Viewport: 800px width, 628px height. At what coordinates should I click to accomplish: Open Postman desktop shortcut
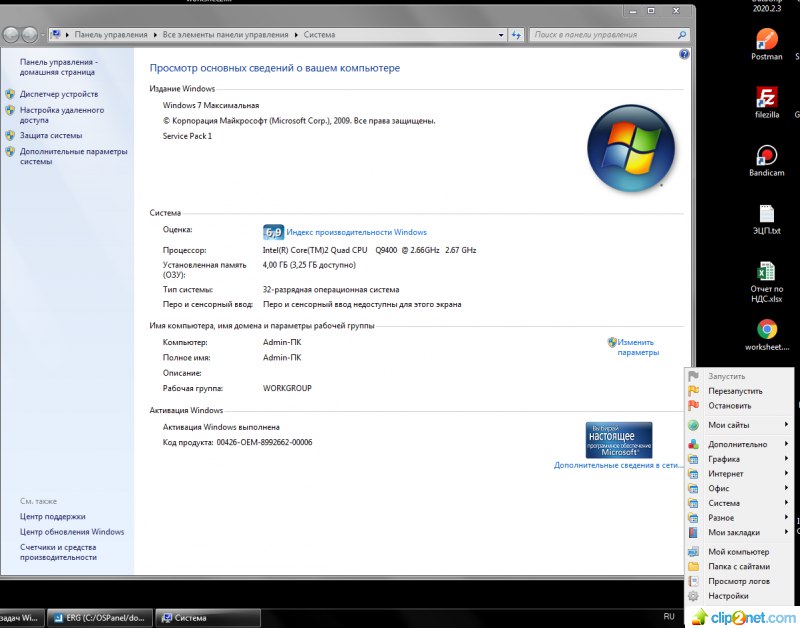766,44
